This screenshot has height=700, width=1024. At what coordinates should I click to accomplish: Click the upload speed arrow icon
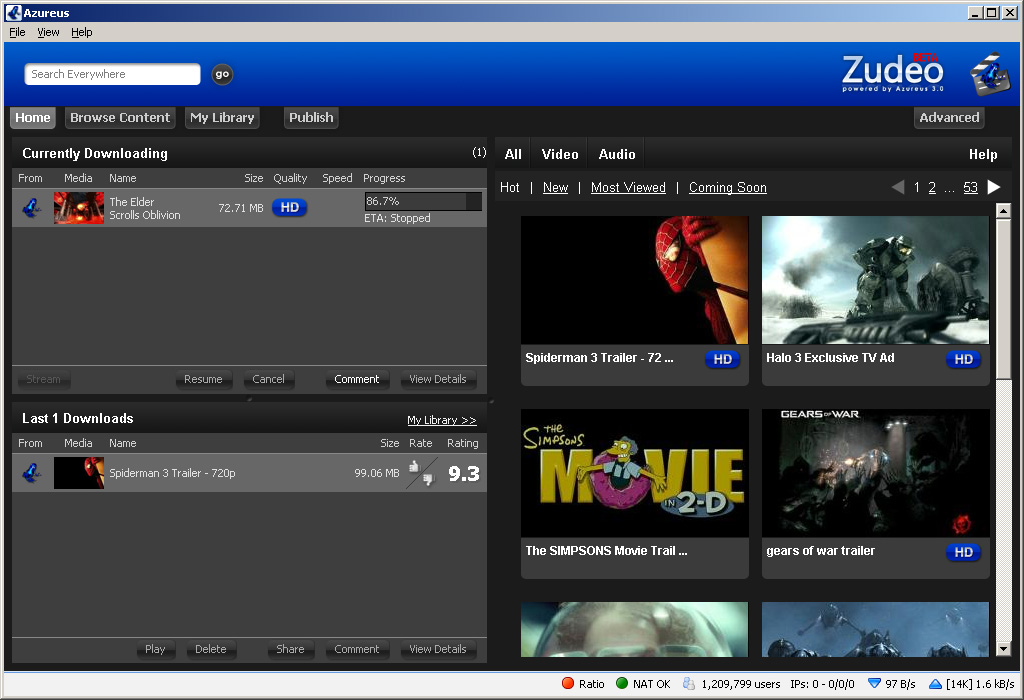[x=935, y=684]
